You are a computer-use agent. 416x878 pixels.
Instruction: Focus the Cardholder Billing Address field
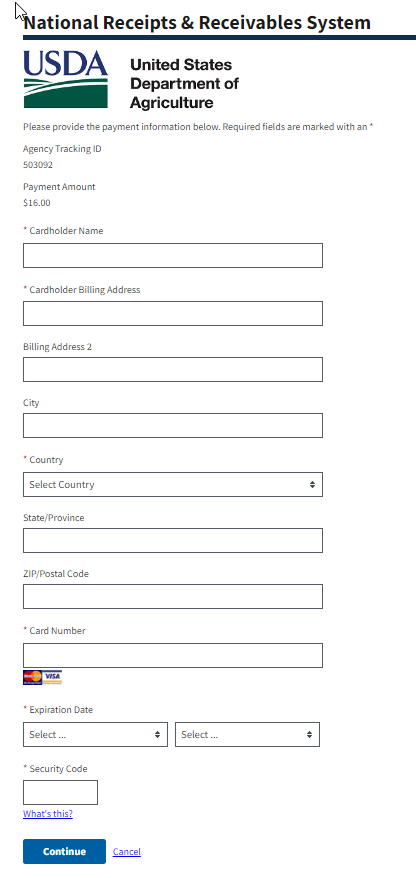coord(173,314)
